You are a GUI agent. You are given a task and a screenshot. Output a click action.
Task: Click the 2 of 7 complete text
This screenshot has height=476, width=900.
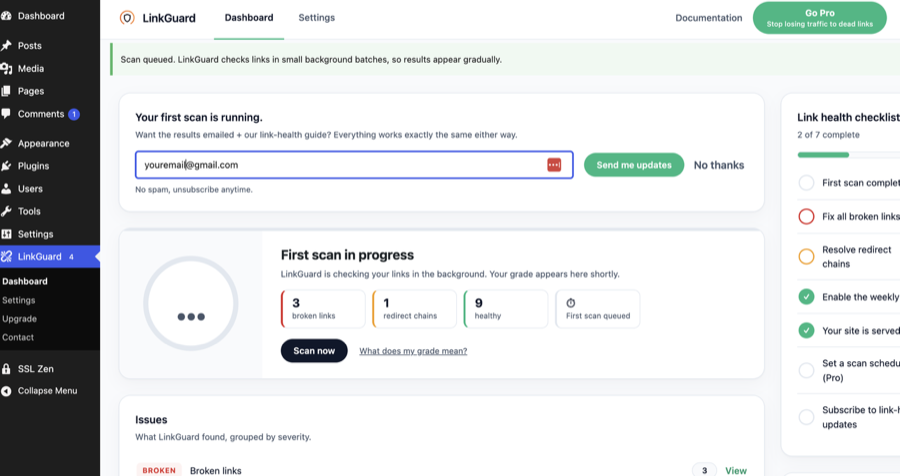pos(828,135)
